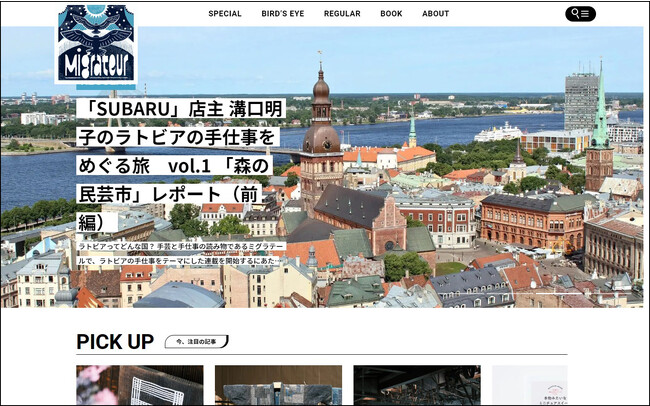Click the PICK UP section heading
The height and width of the screenshot is (406, 650).
(115, 342)
